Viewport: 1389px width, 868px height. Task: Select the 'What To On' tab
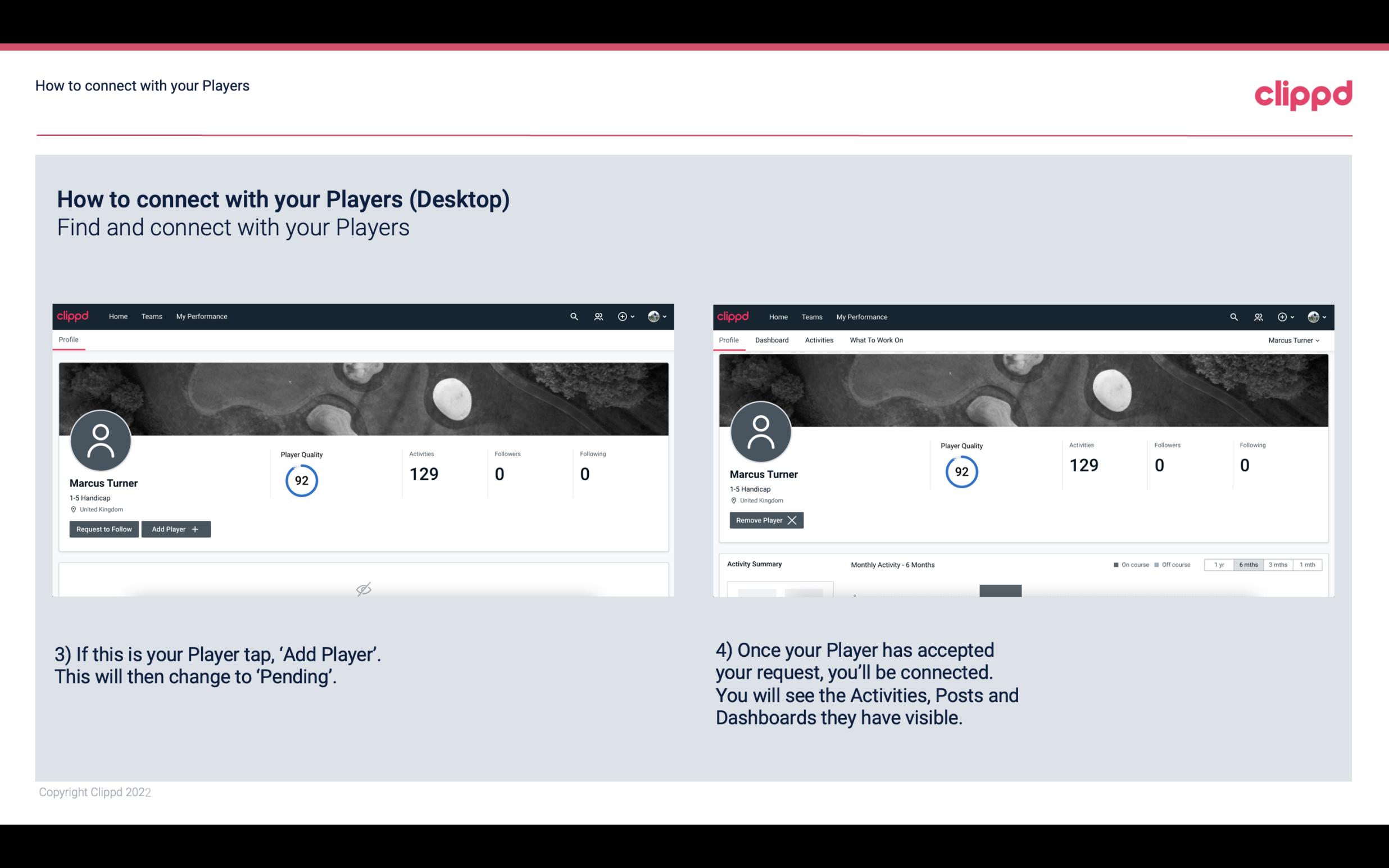(875, 340)
